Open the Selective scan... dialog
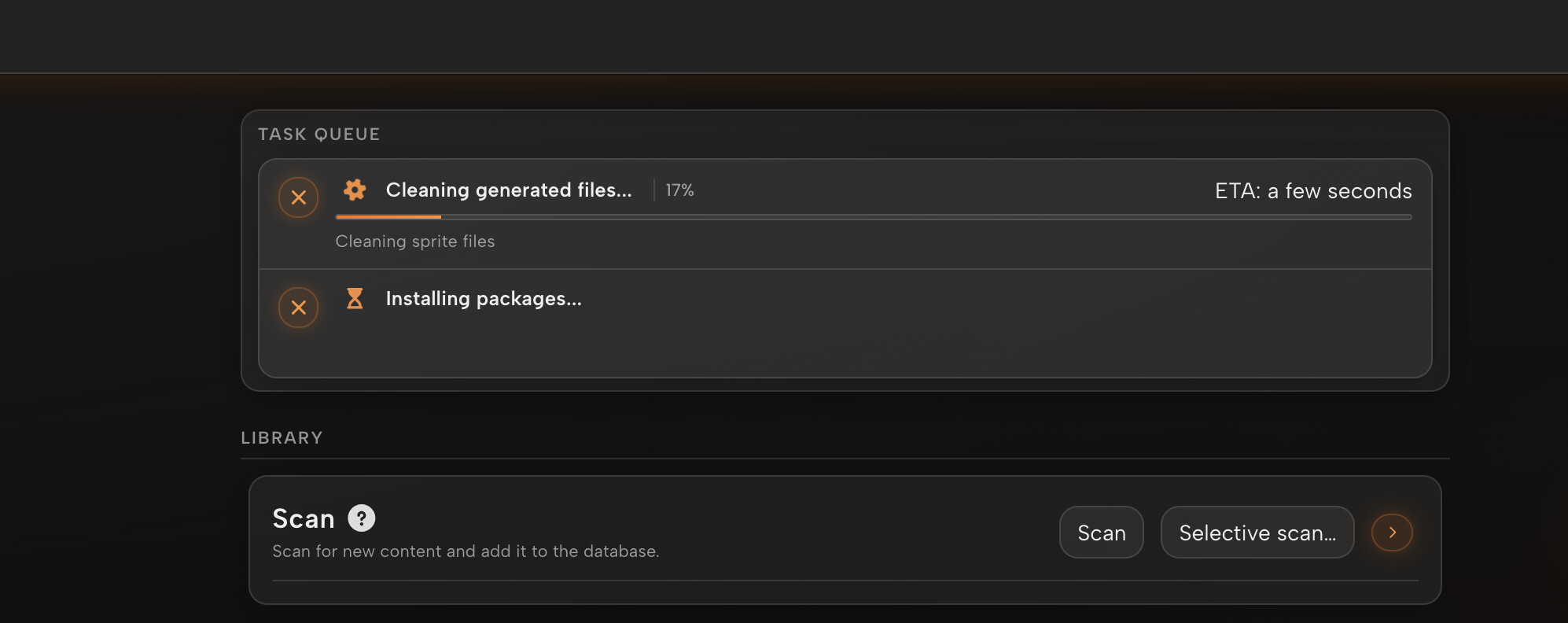Viewport: 1568px width, 623px height. point(1257,533)
